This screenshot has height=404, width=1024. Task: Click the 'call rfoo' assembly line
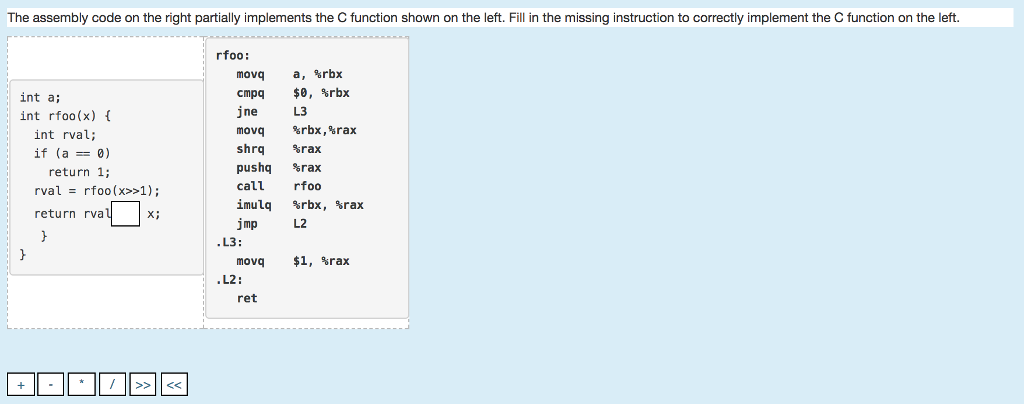tap(279, 186)
